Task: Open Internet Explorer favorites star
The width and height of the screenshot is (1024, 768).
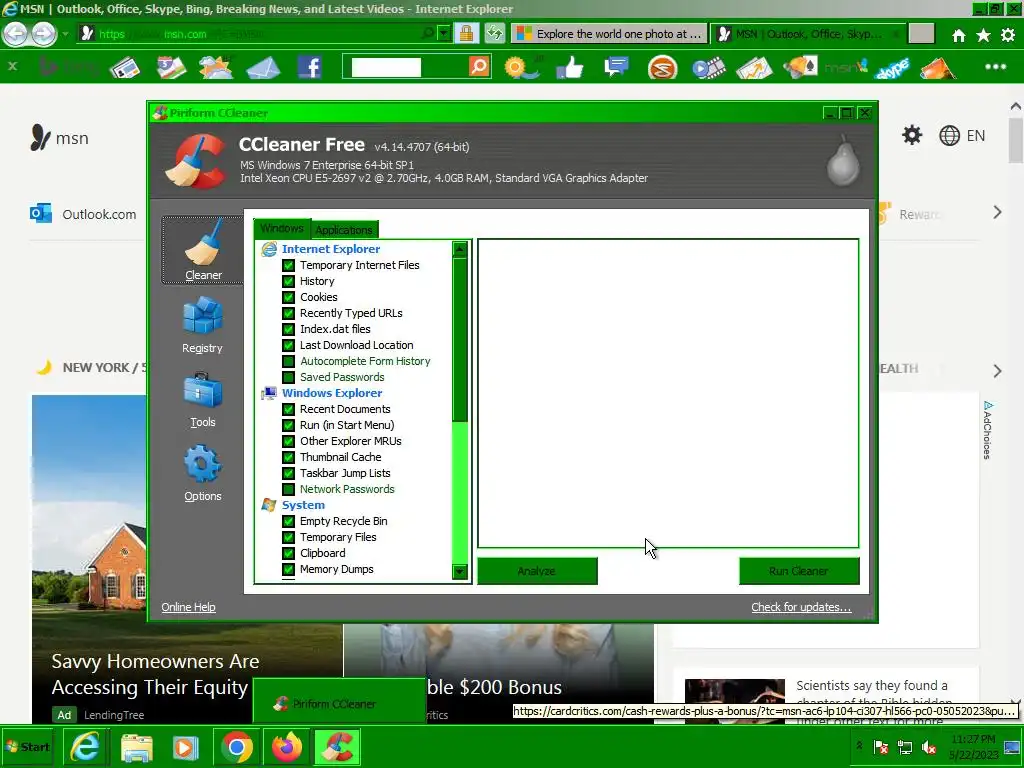Action: 984,35
